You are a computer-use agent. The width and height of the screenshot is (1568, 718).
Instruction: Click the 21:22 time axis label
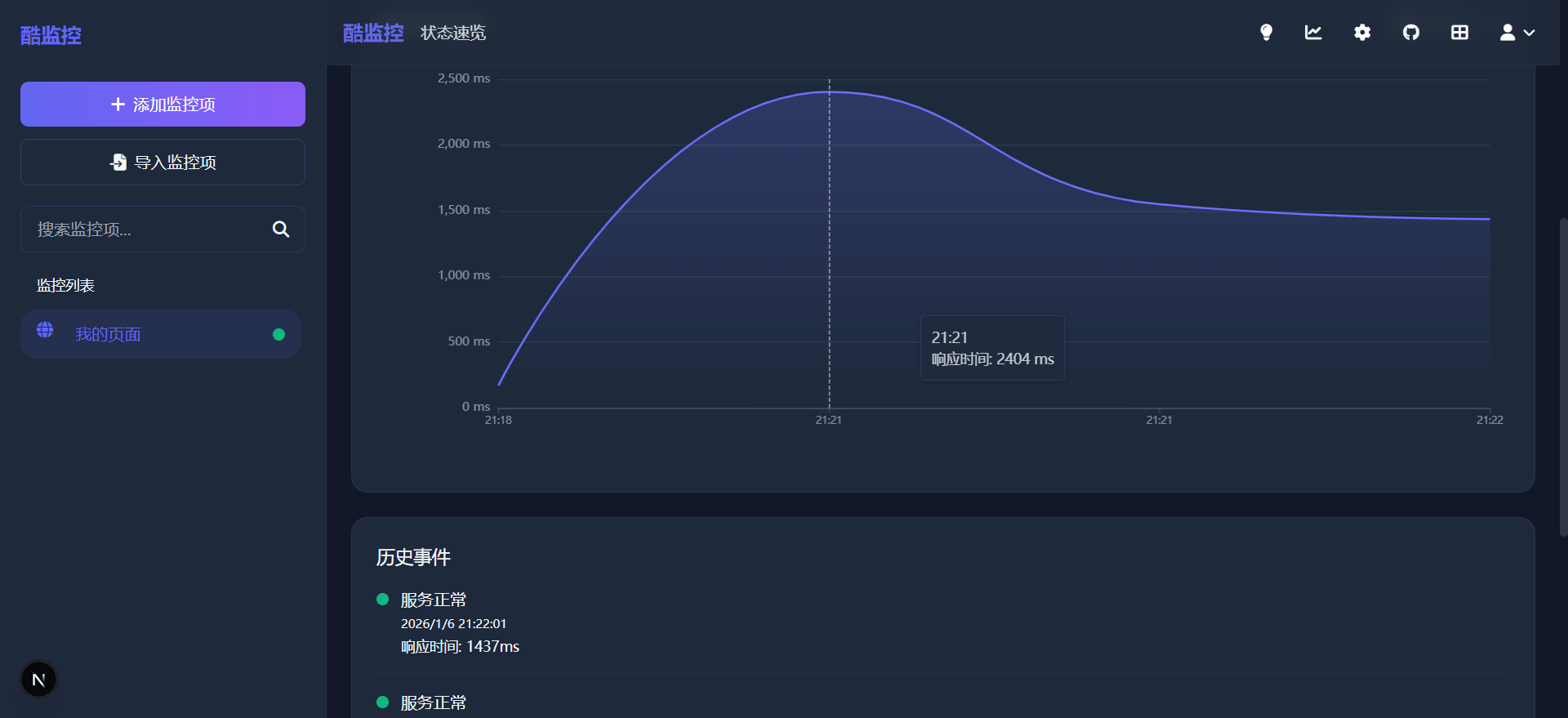coord(1490,420)
